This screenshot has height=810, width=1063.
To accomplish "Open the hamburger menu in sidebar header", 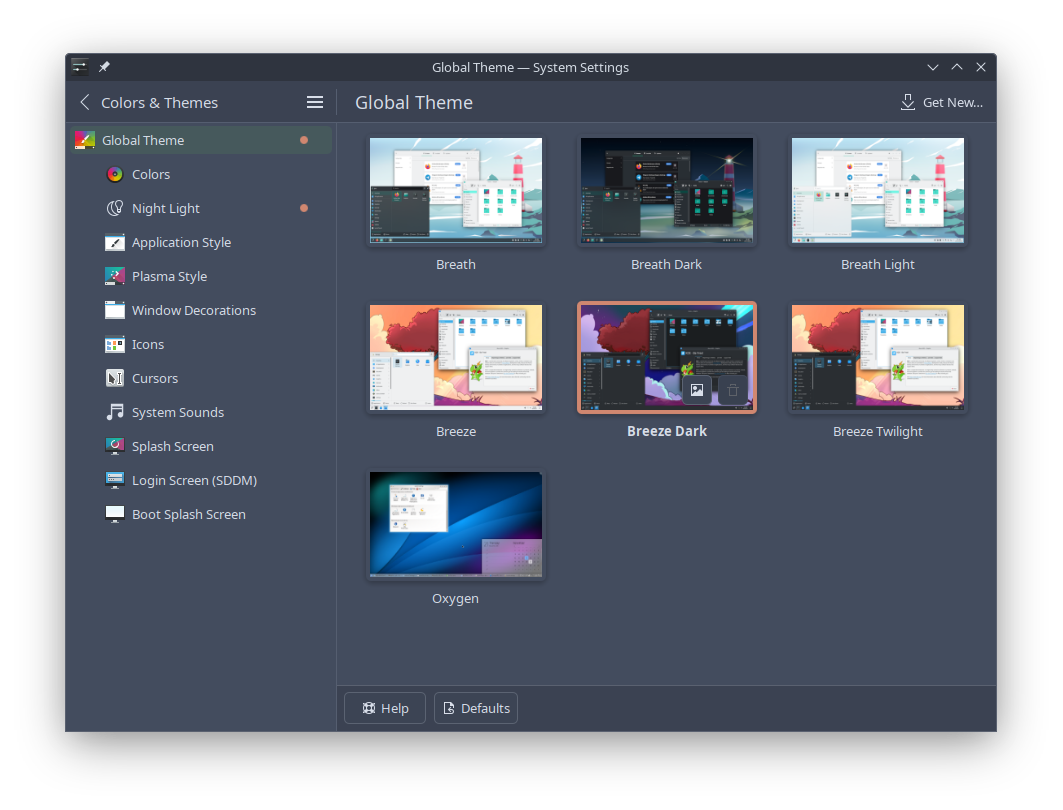I will click(x=315, y=102).
